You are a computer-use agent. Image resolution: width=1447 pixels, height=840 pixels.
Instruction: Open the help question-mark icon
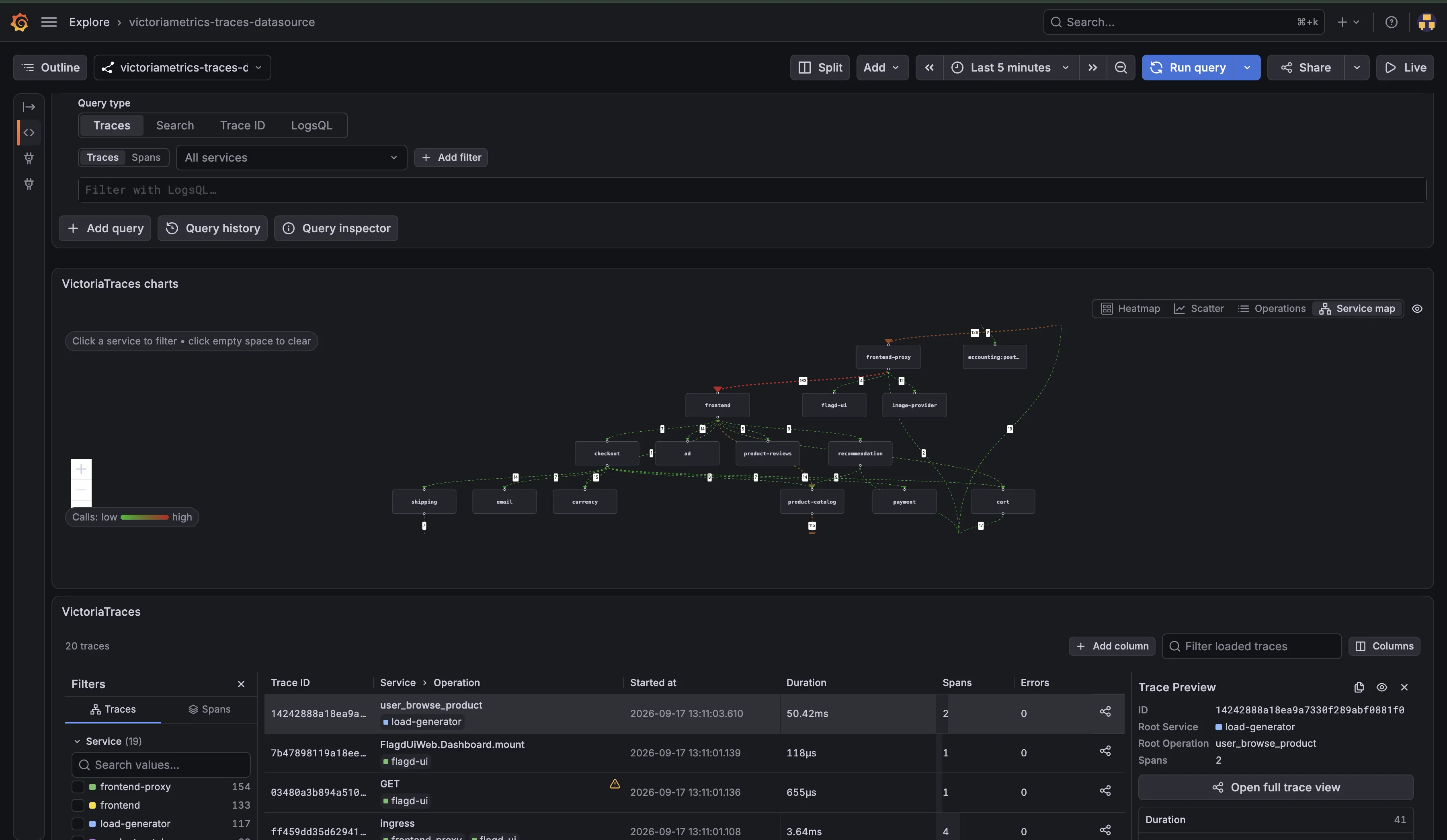pyautogui.click(x=1391, y=22)
